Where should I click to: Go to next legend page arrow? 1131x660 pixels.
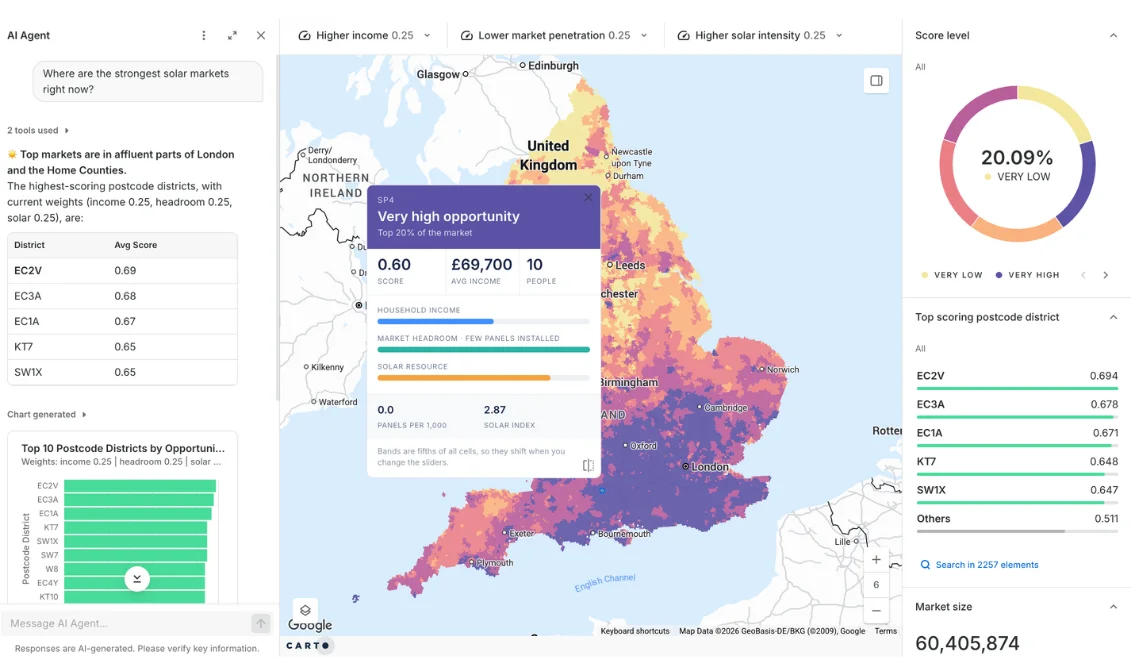(x=1105, y=275)
